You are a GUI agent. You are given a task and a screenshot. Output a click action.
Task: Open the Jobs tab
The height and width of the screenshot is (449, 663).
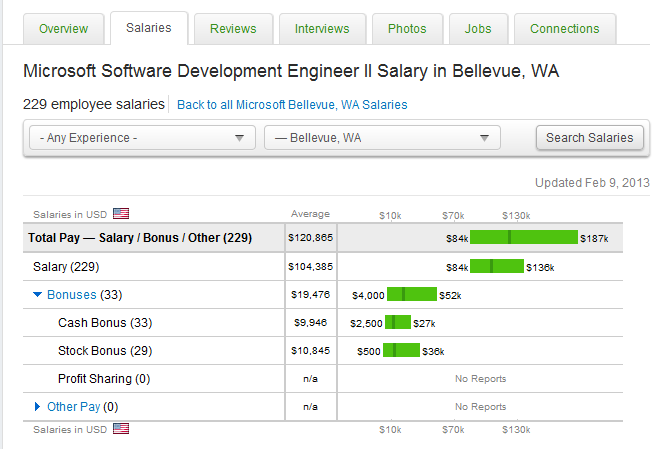(478, 29)
